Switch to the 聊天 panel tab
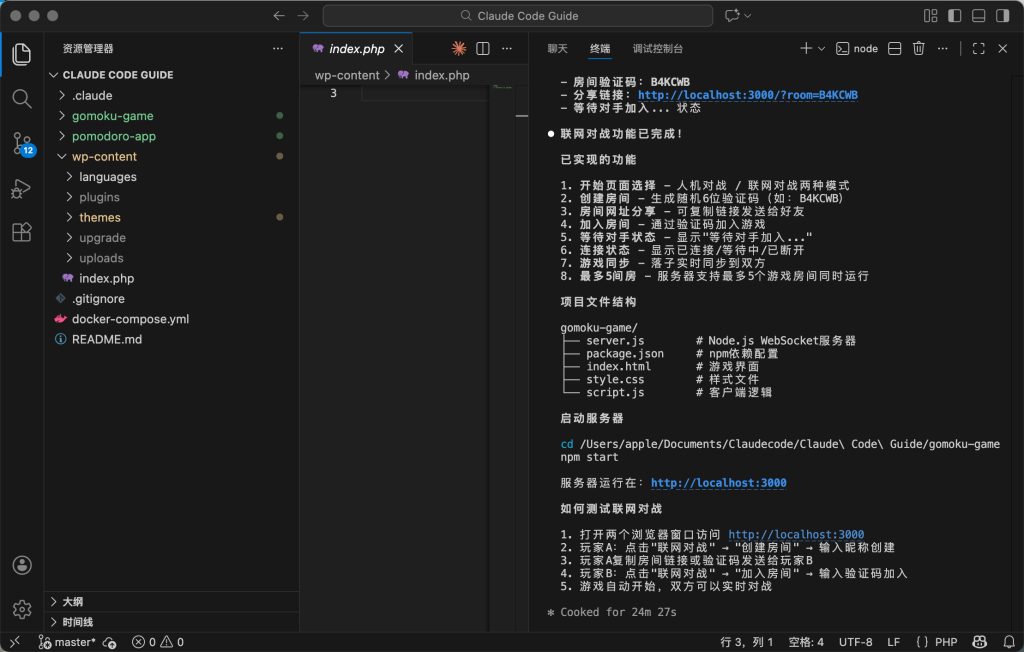Image resolution: width=1024 pixels, height=652 pixels. tap(557, 48)
